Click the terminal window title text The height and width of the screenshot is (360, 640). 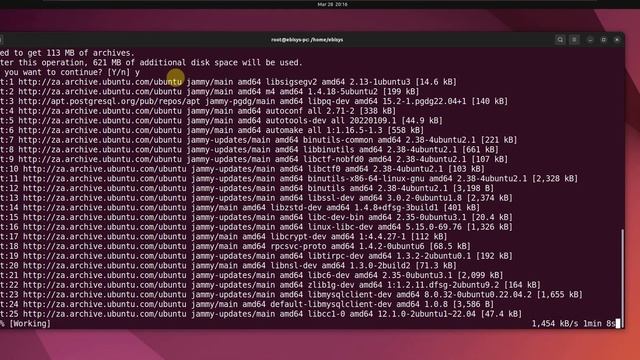click(307, 40)
